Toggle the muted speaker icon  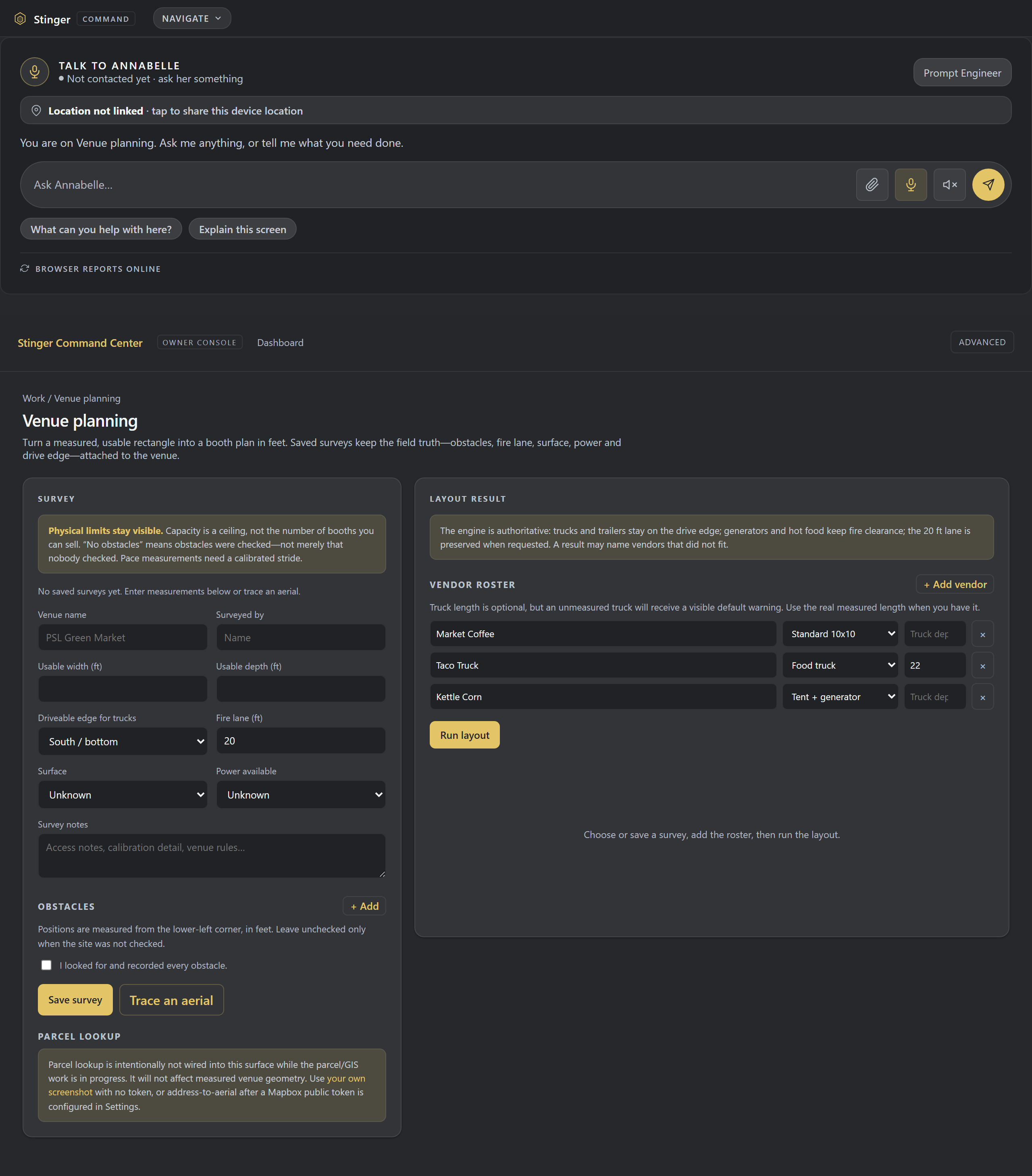950,185
